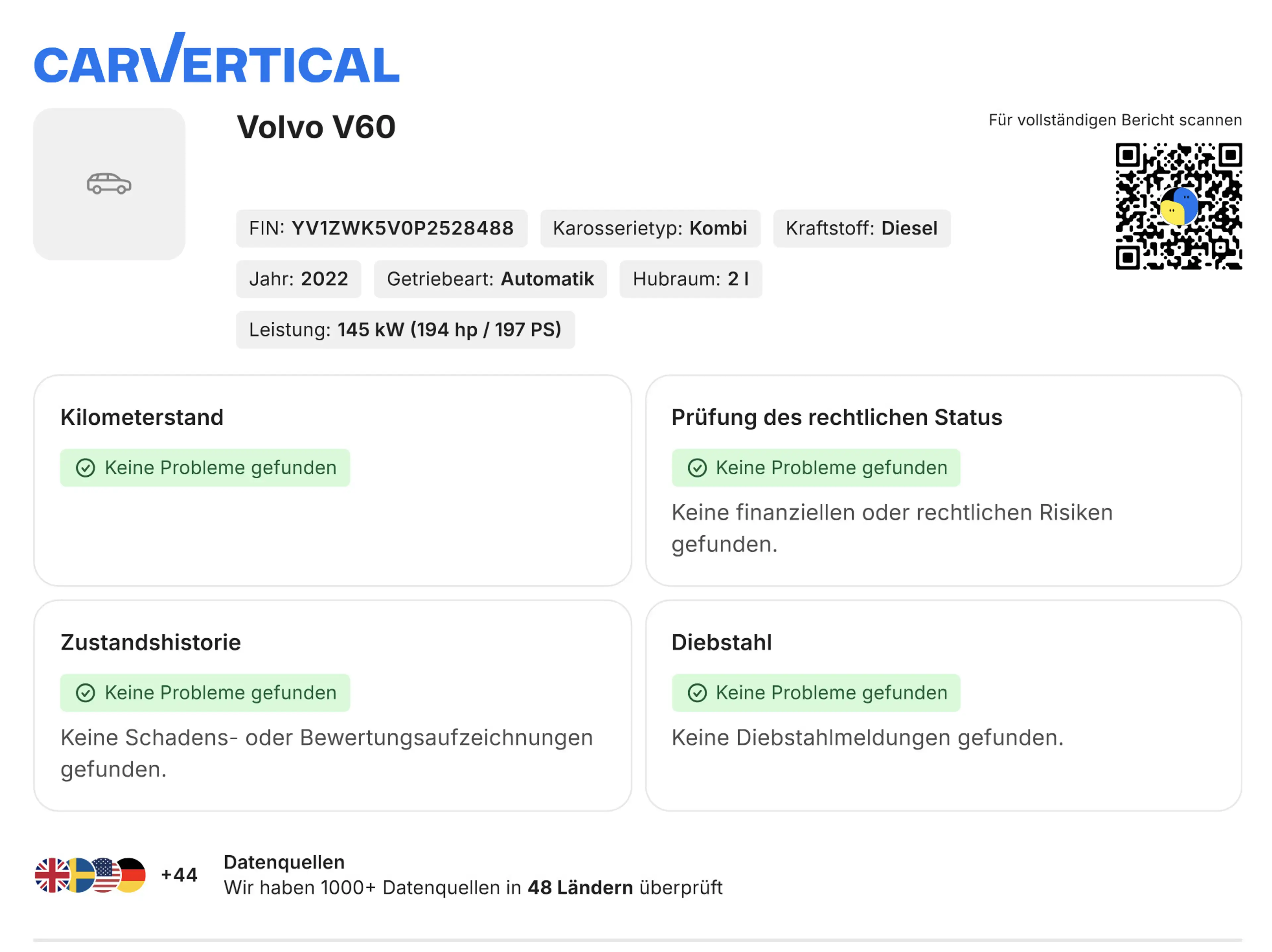1272x952 pixels.
Task: Click the Getriebeart Automatik chip
Action: point(490,279)
